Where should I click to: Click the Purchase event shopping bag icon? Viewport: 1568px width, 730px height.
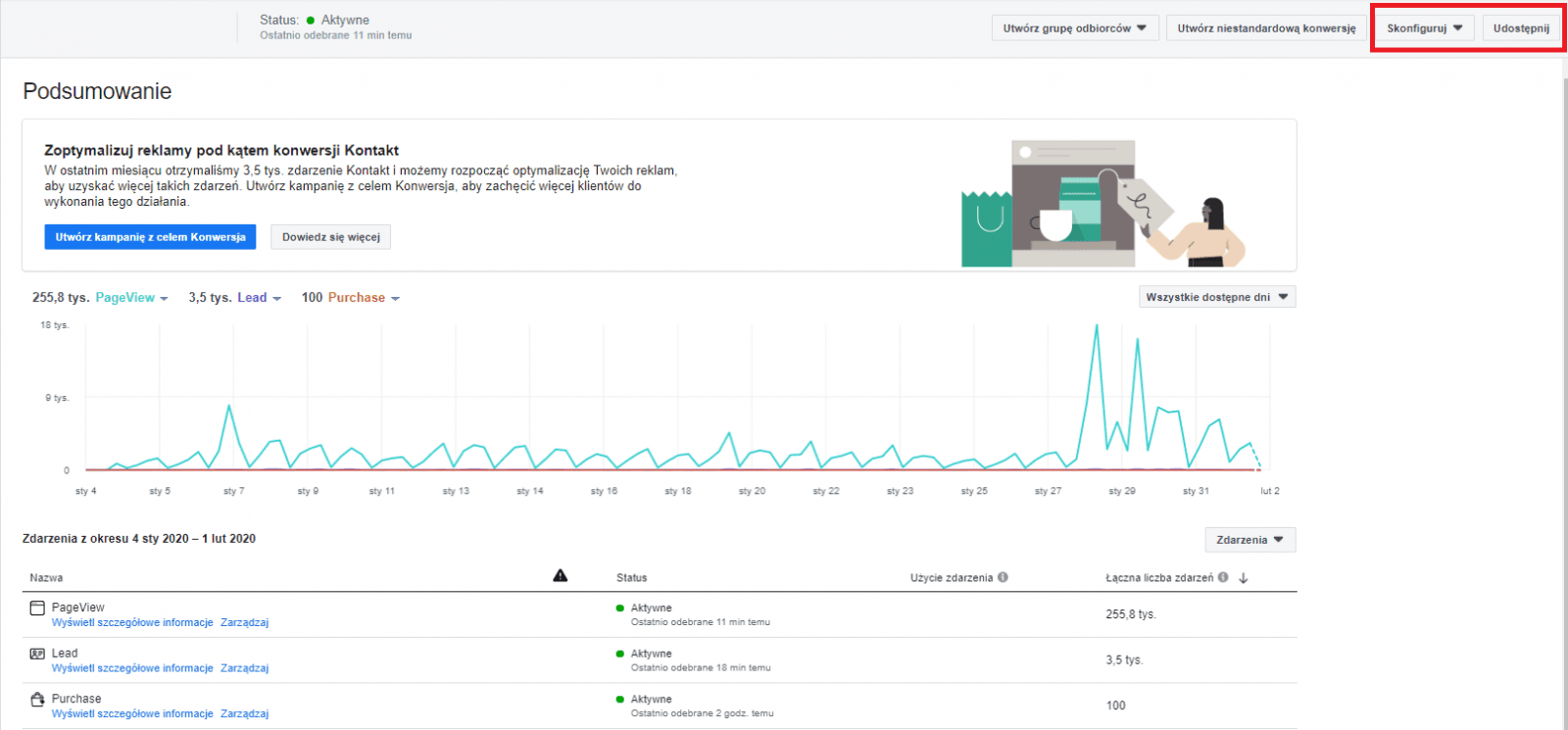pos(37,700)
